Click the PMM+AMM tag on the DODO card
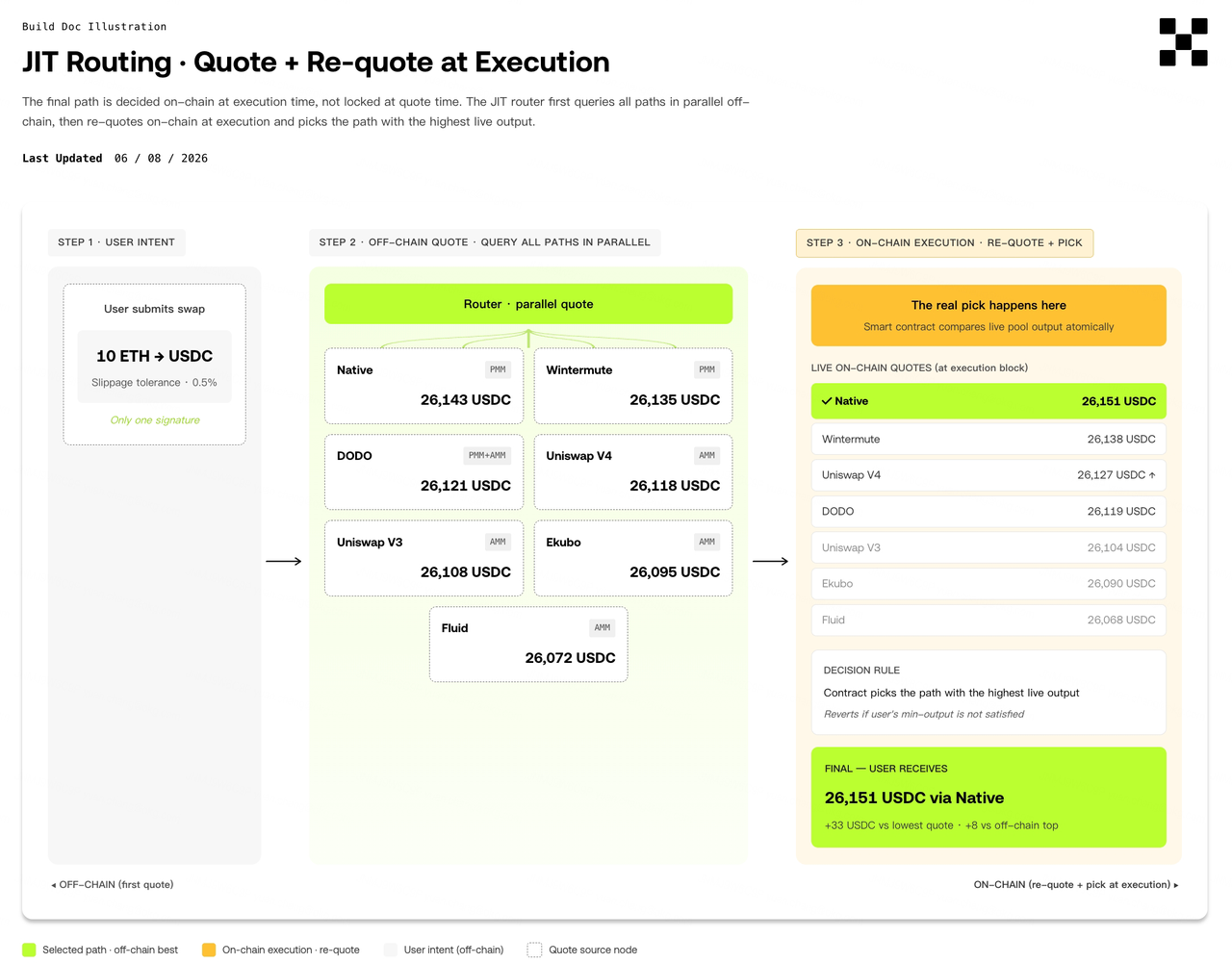This screenshot has width=1232, height=963. [x=487, y=455]
